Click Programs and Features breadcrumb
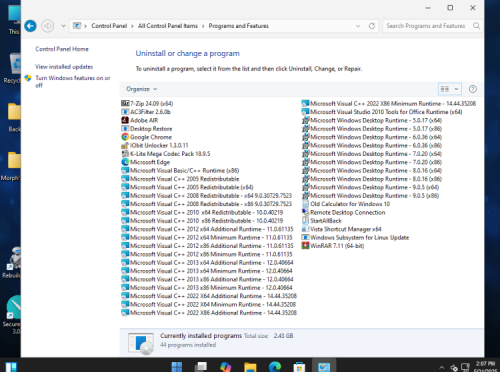 click(239, 26)
